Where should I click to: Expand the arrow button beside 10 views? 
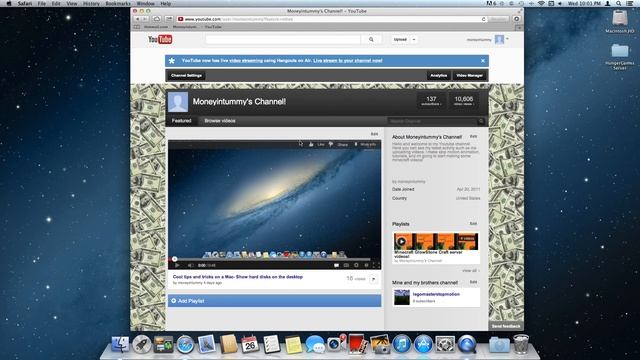coord(373,279)
